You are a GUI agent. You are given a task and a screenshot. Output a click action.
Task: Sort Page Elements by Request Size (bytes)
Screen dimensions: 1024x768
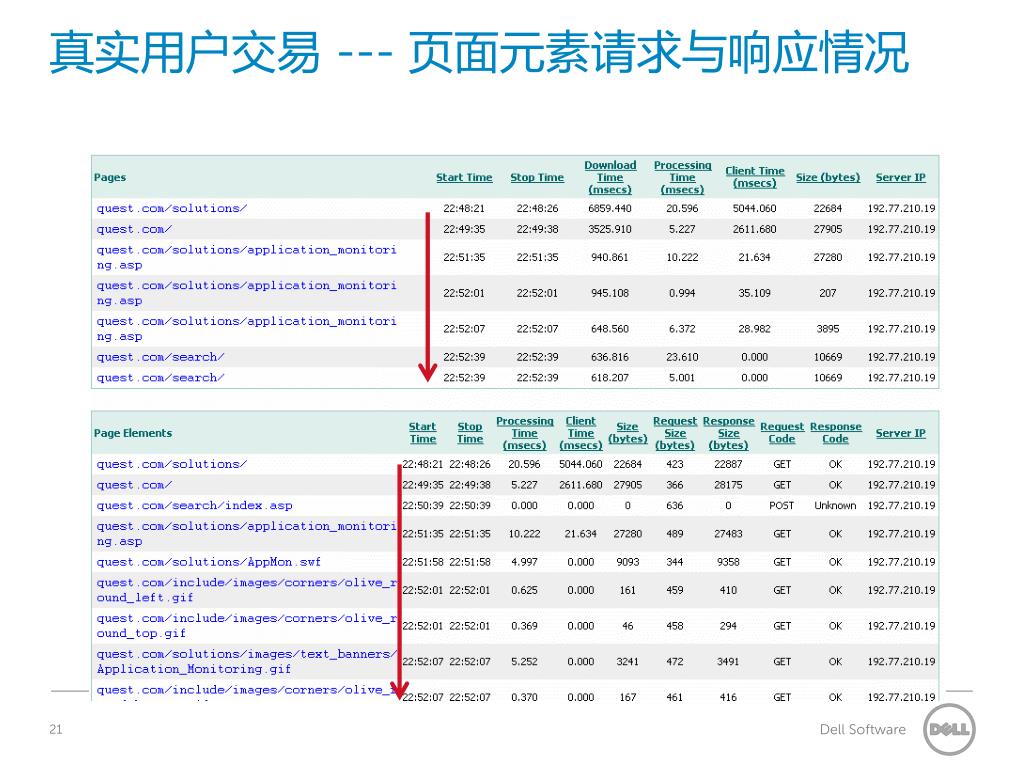(x=675, y=432)
